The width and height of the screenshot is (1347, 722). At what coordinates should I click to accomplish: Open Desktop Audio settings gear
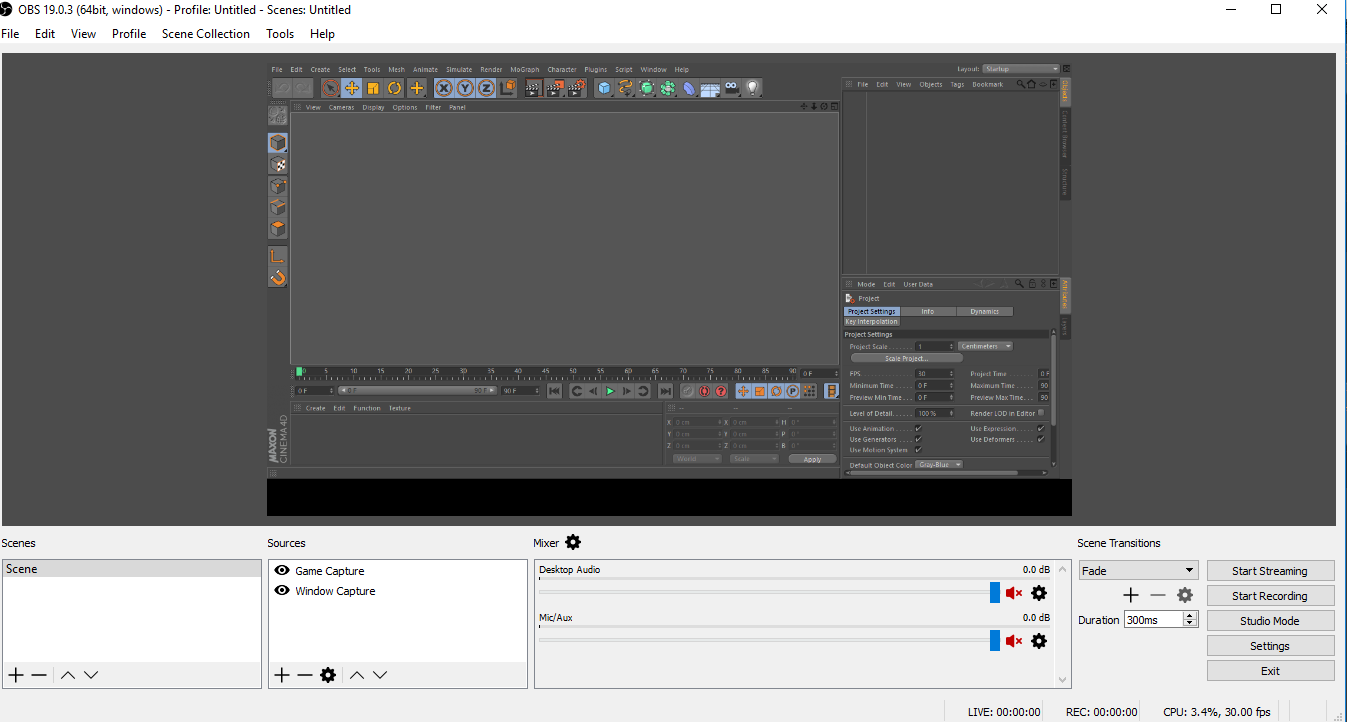[x=1039, y=593]
